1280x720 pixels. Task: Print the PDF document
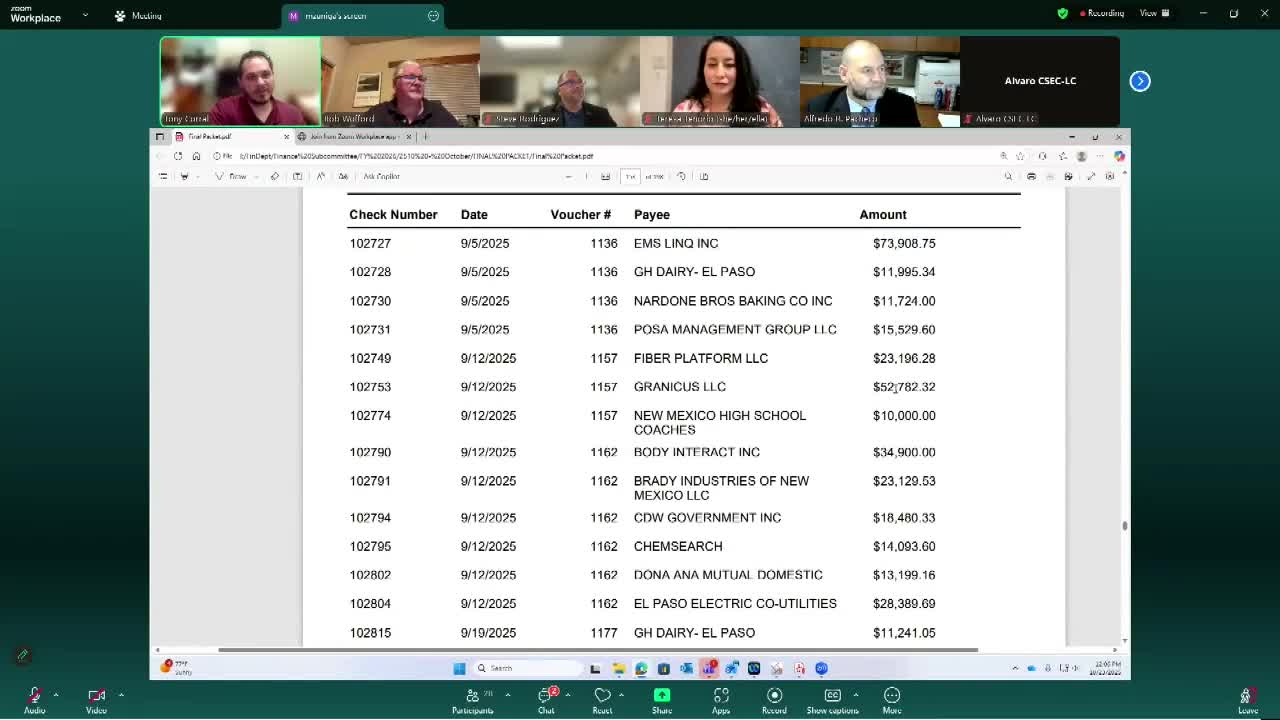point(1031,176)
